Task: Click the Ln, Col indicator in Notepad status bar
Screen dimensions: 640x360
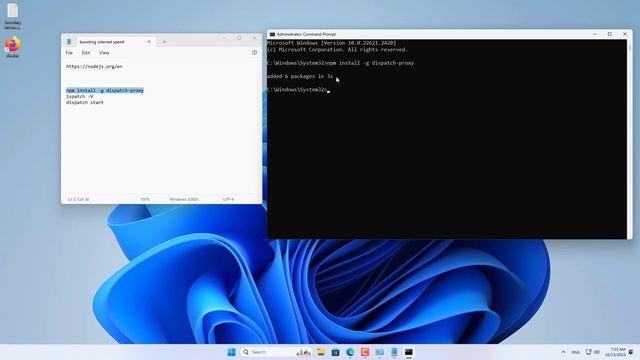Action: click(x=78, y=199)
